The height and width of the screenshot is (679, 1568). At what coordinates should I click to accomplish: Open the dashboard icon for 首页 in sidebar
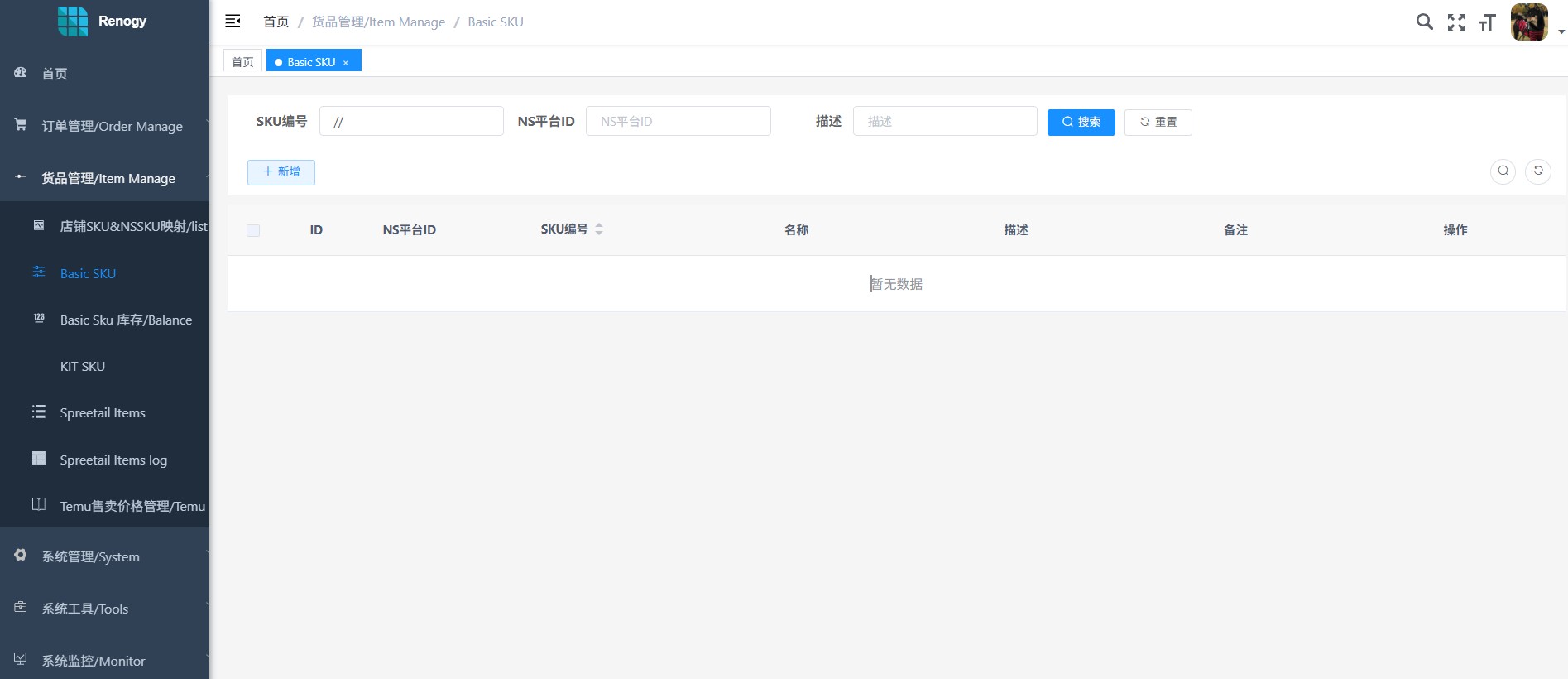click(21, 73)
